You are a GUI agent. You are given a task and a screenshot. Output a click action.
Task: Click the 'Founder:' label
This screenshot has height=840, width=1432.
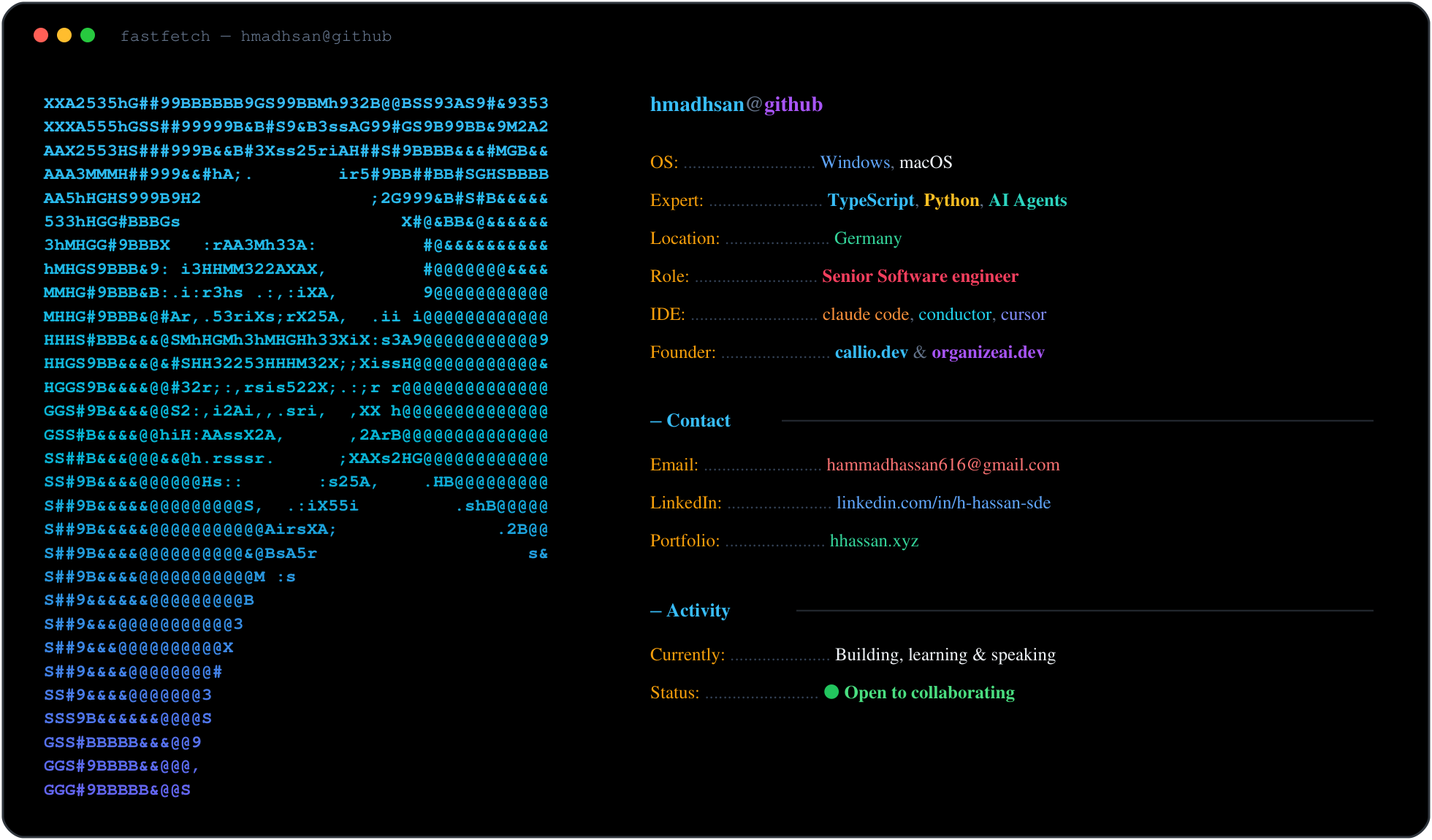pos(682,352)
